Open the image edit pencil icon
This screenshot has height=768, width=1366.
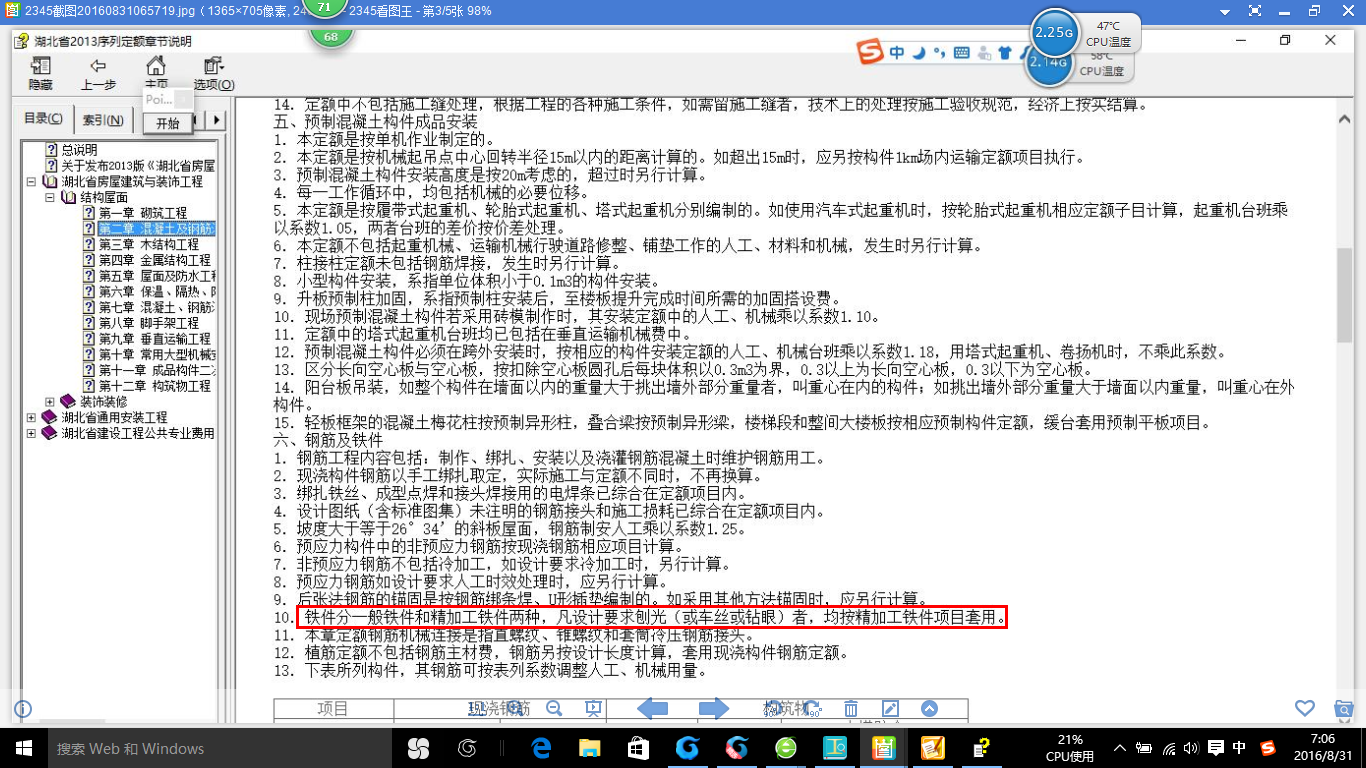[x=890, y=708]
